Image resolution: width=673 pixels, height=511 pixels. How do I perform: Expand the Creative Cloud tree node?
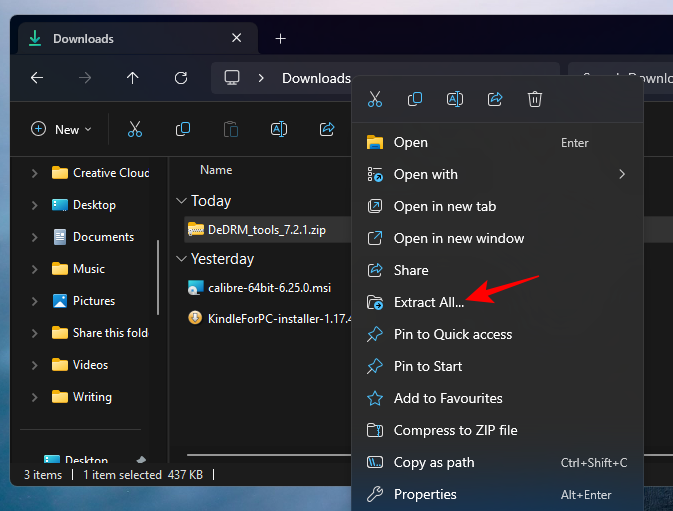35,173
